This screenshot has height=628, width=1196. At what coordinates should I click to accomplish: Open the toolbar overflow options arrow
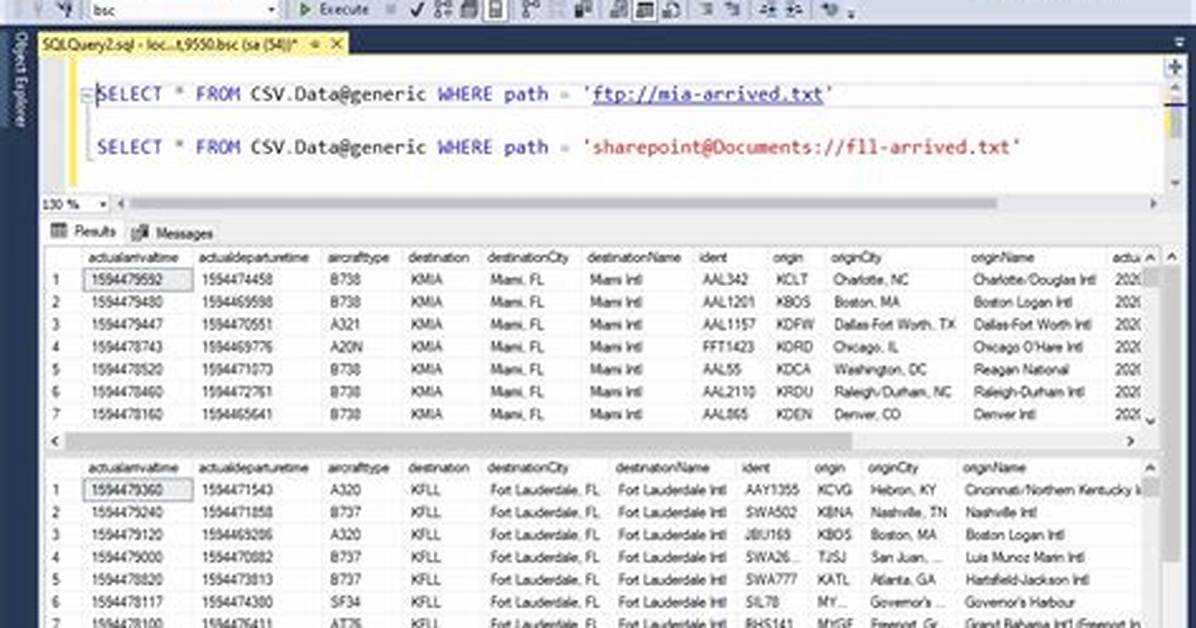852,12
